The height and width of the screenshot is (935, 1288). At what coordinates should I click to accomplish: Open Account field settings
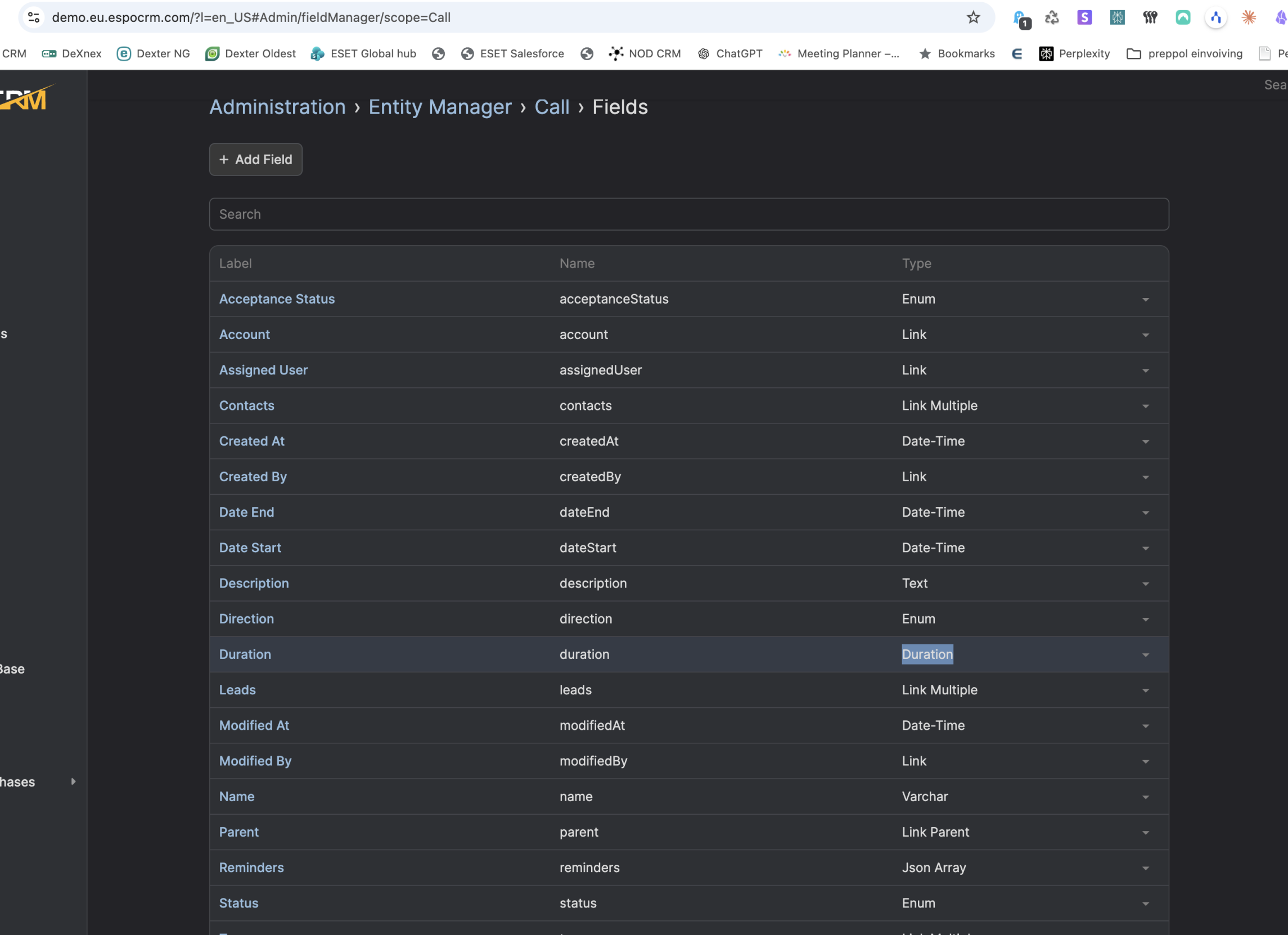coord(244,335)
